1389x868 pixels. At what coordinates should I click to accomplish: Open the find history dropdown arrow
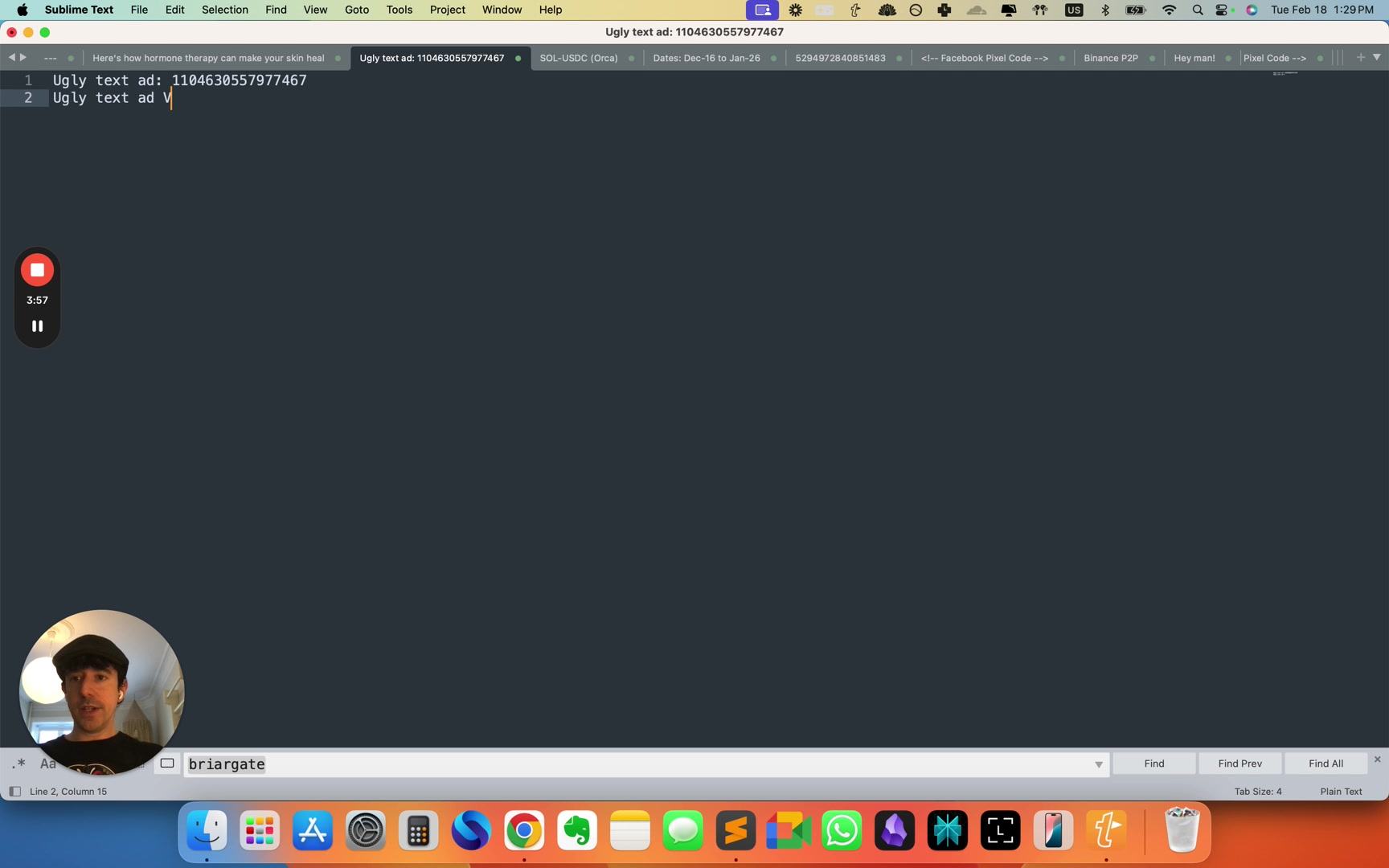click(1099, 764)
